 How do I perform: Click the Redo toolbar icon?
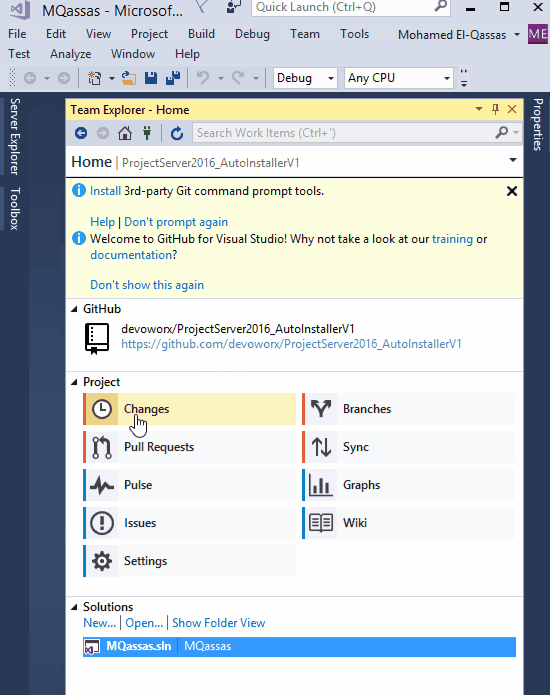point(238,78)
